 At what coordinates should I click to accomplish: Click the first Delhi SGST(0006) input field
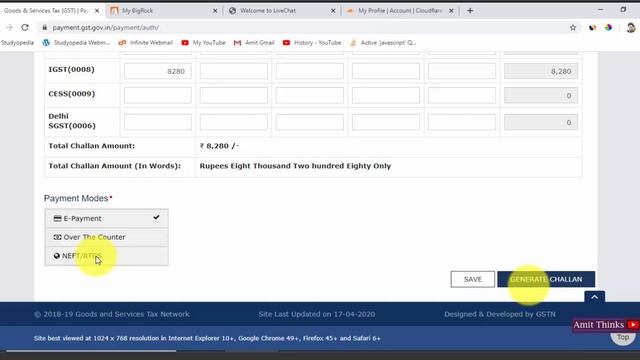(158, 122)
